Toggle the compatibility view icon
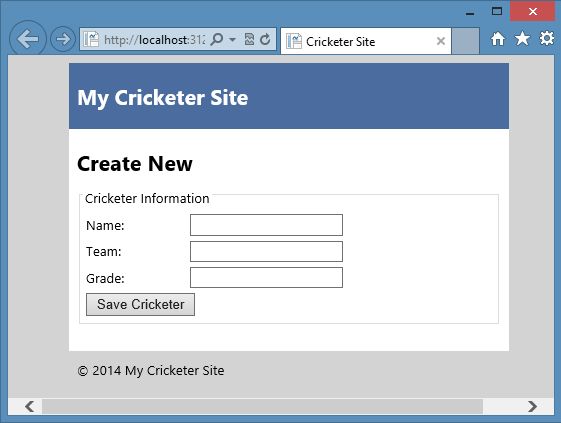The image size is (561, 423). (249, 39)
